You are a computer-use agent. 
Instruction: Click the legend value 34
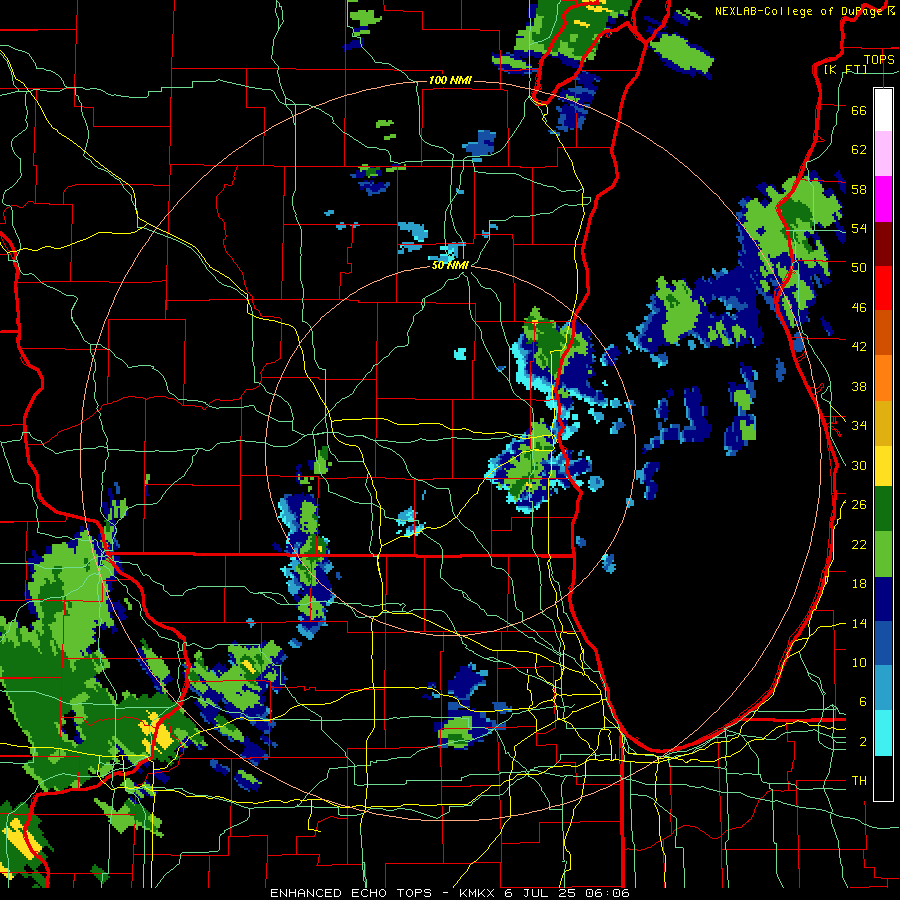(x=859, y=425)
